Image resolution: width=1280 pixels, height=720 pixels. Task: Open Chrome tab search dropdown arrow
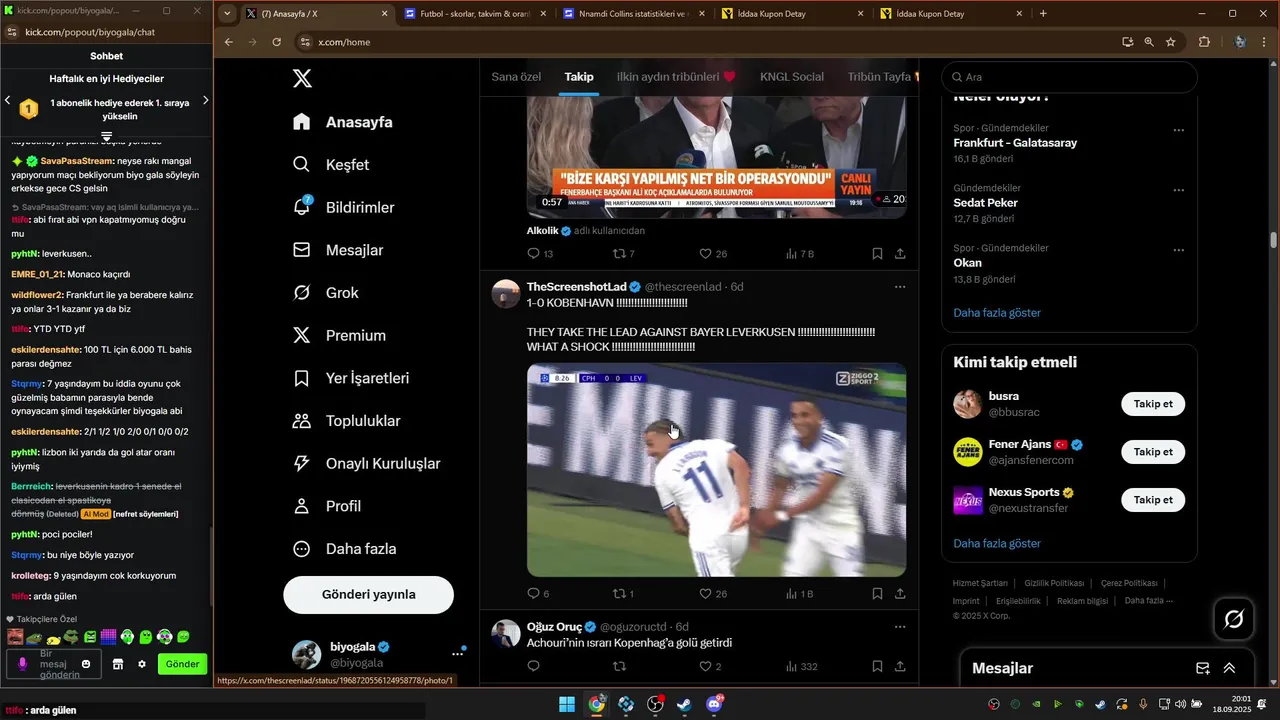pos(227,14)
